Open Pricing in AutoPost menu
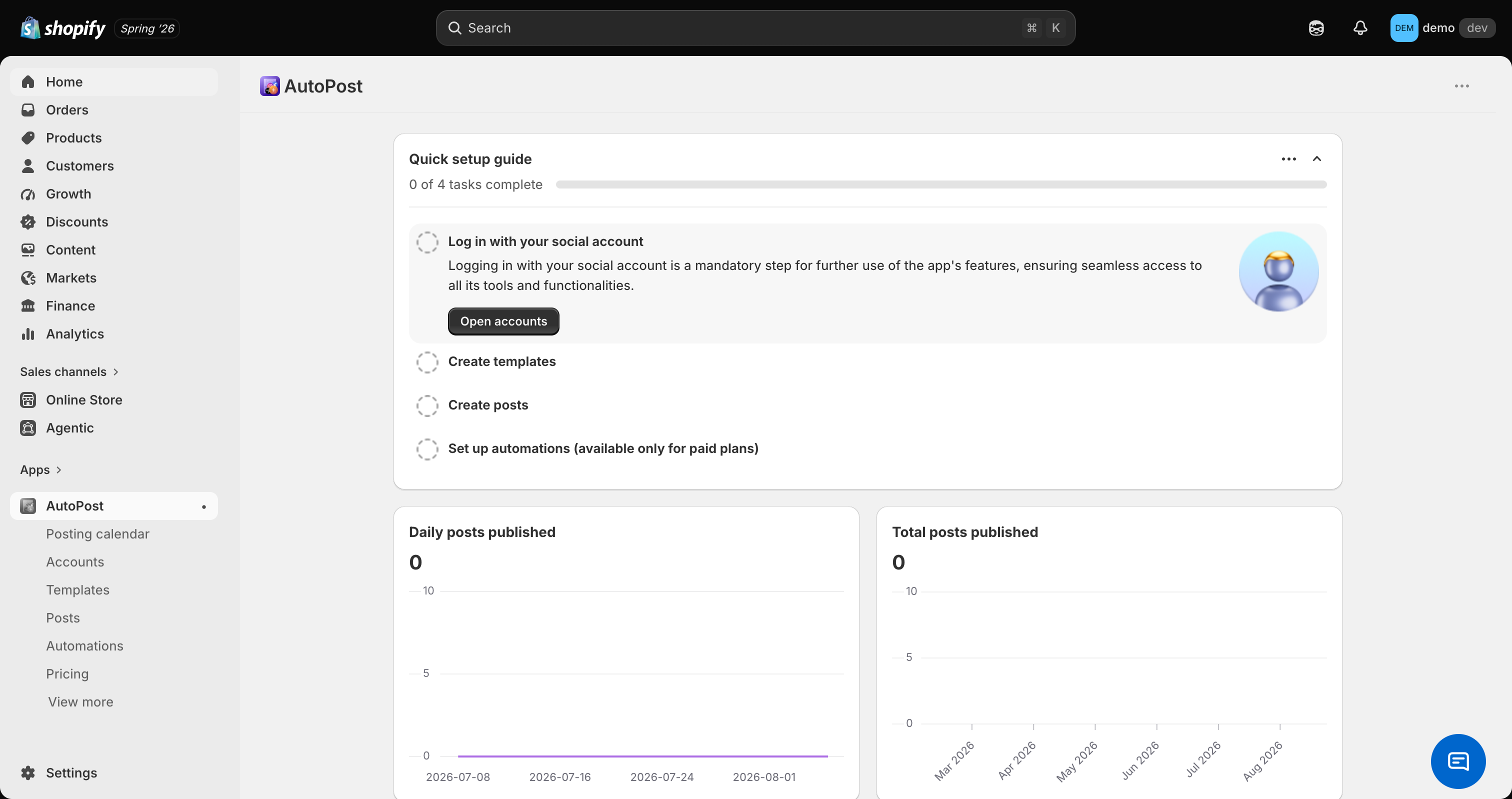Screen dimensions: 1512x799 pos(67,674)
